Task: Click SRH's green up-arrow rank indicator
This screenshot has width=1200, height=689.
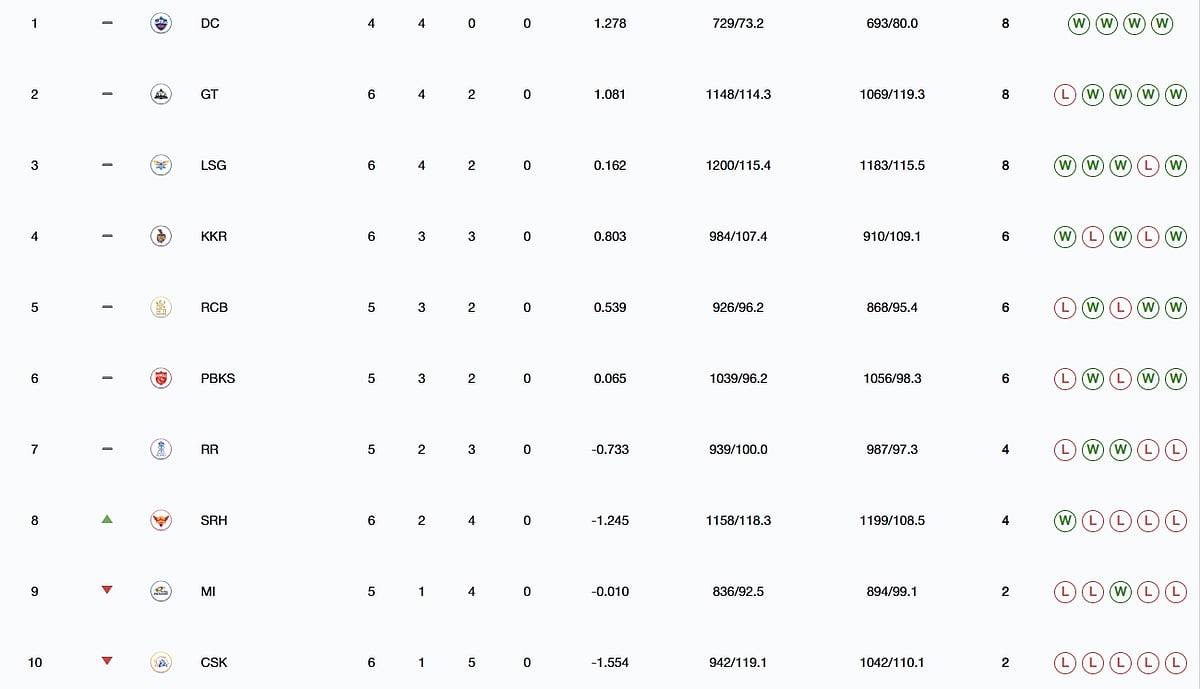Action: (x=107, y=520)
